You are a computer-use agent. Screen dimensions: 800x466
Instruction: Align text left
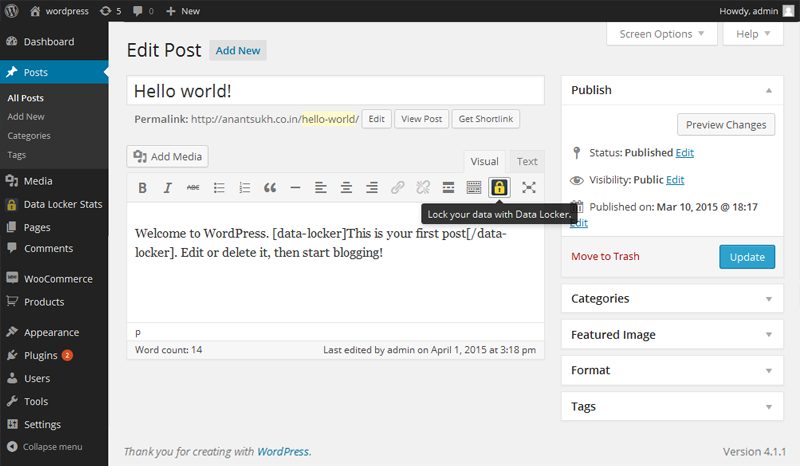(x=320, y=188)
